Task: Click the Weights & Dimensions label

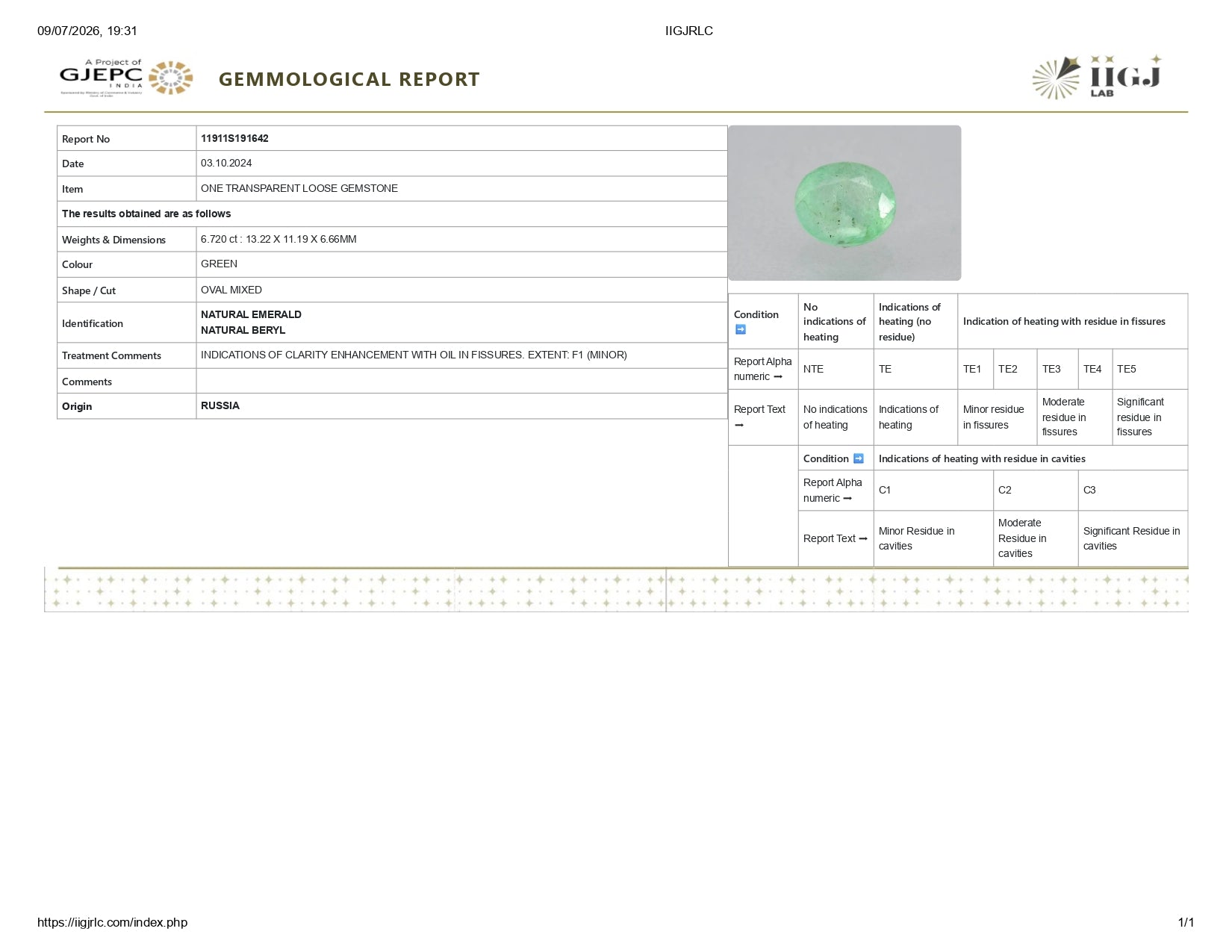Action: click(113, 240)
